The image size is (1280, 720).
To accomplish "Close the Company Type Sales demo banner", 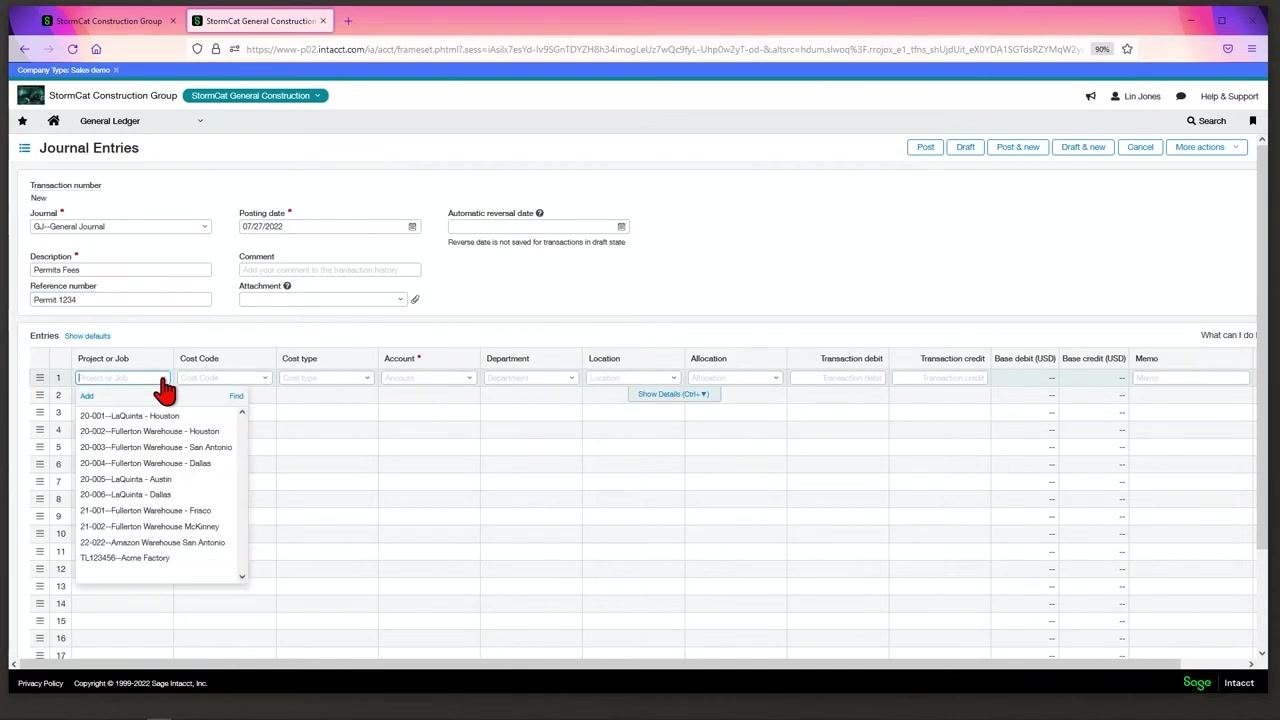I will click(x=116, y=70).
